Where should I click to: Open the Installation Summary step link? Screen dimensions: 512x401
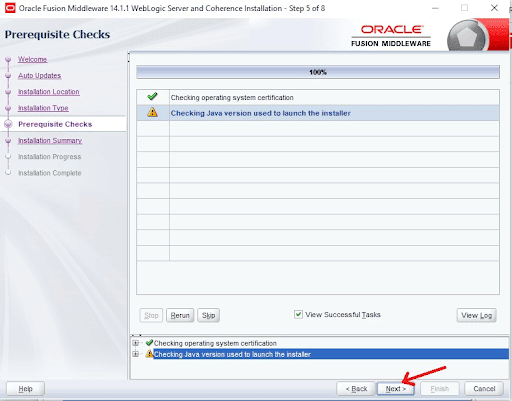click(x=50, y=141)
